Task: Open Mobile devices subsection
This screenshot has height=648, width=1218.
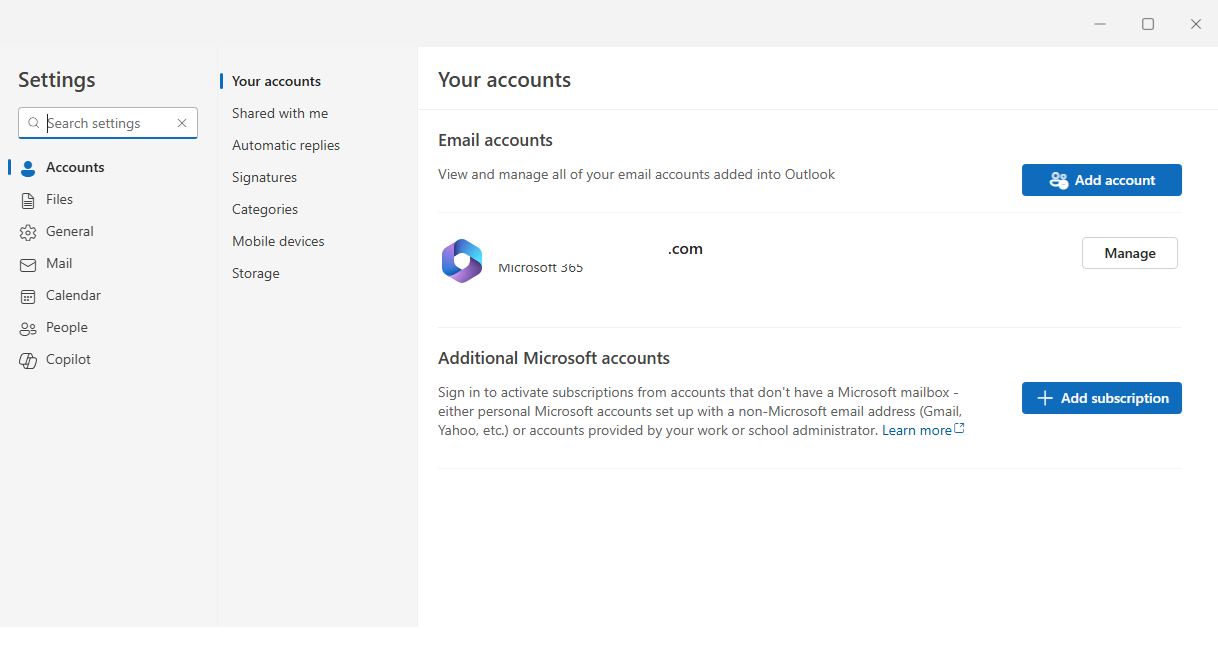Action: tap(278, 241)
